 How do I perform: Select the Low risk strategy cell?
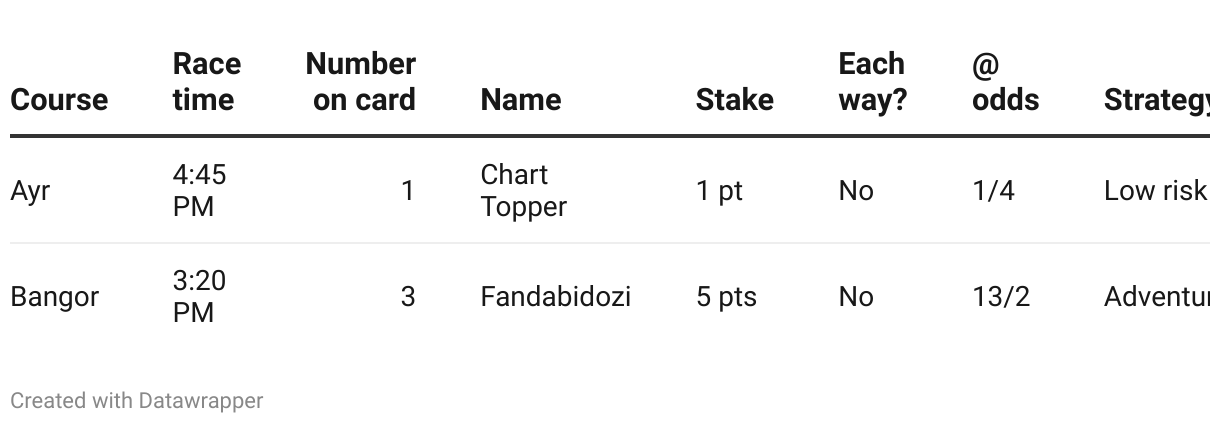click(1156, 191)
